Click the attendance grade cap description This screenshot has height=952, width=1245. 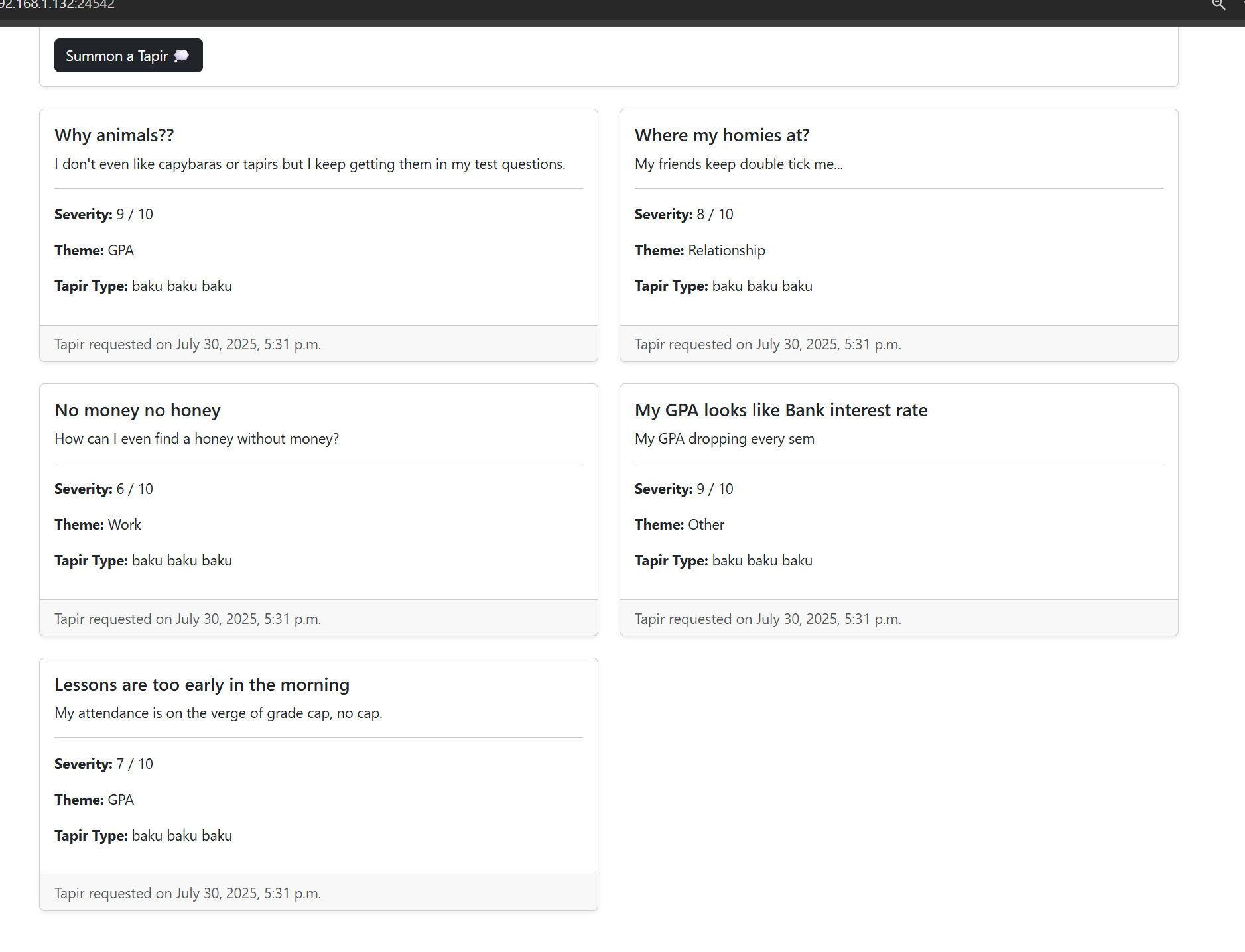218,713
